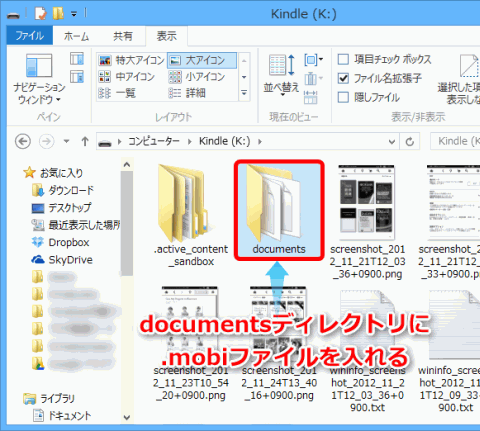Open the ファイル ribbon tab
The height and width of the screenshot is (431, 480).
(x=29, y=36)
